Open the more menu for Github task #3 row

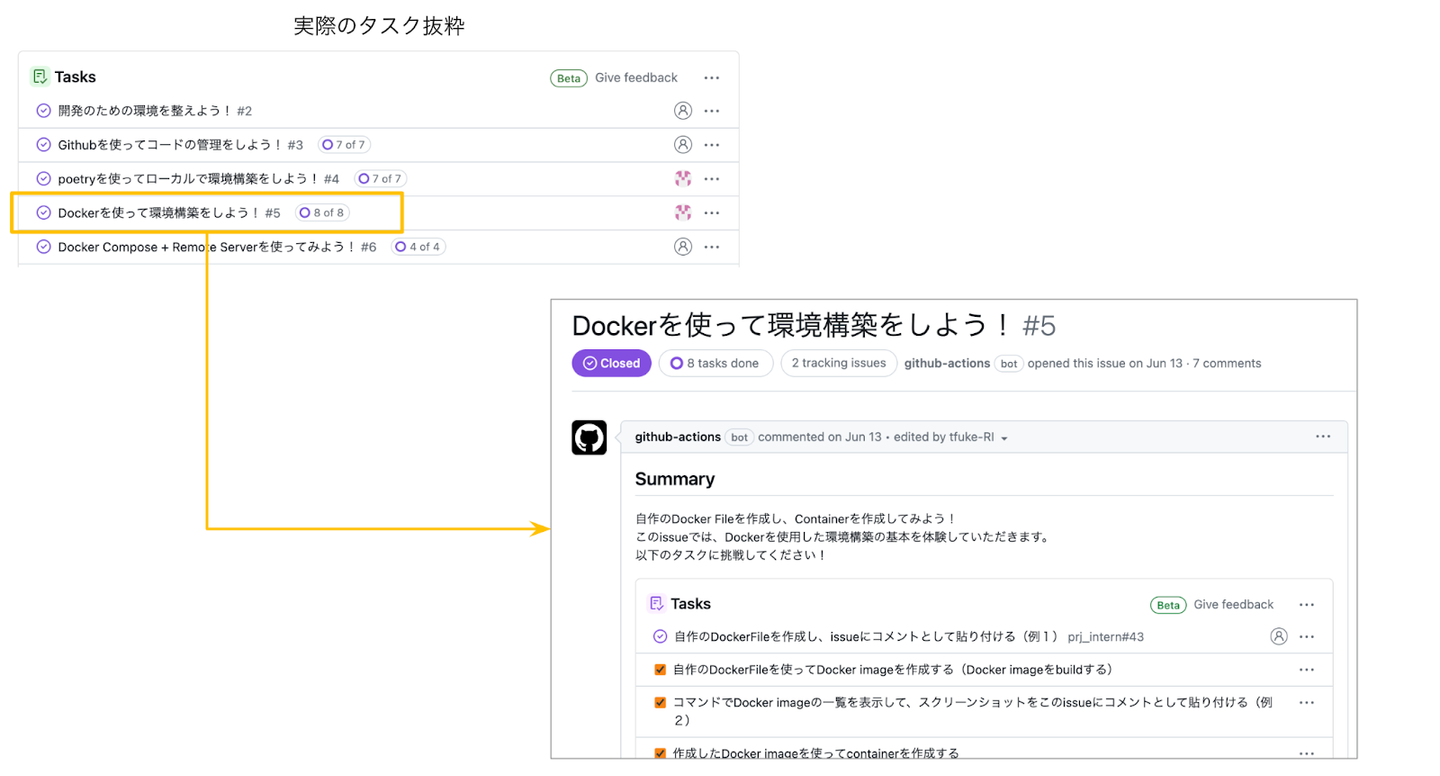711,145
